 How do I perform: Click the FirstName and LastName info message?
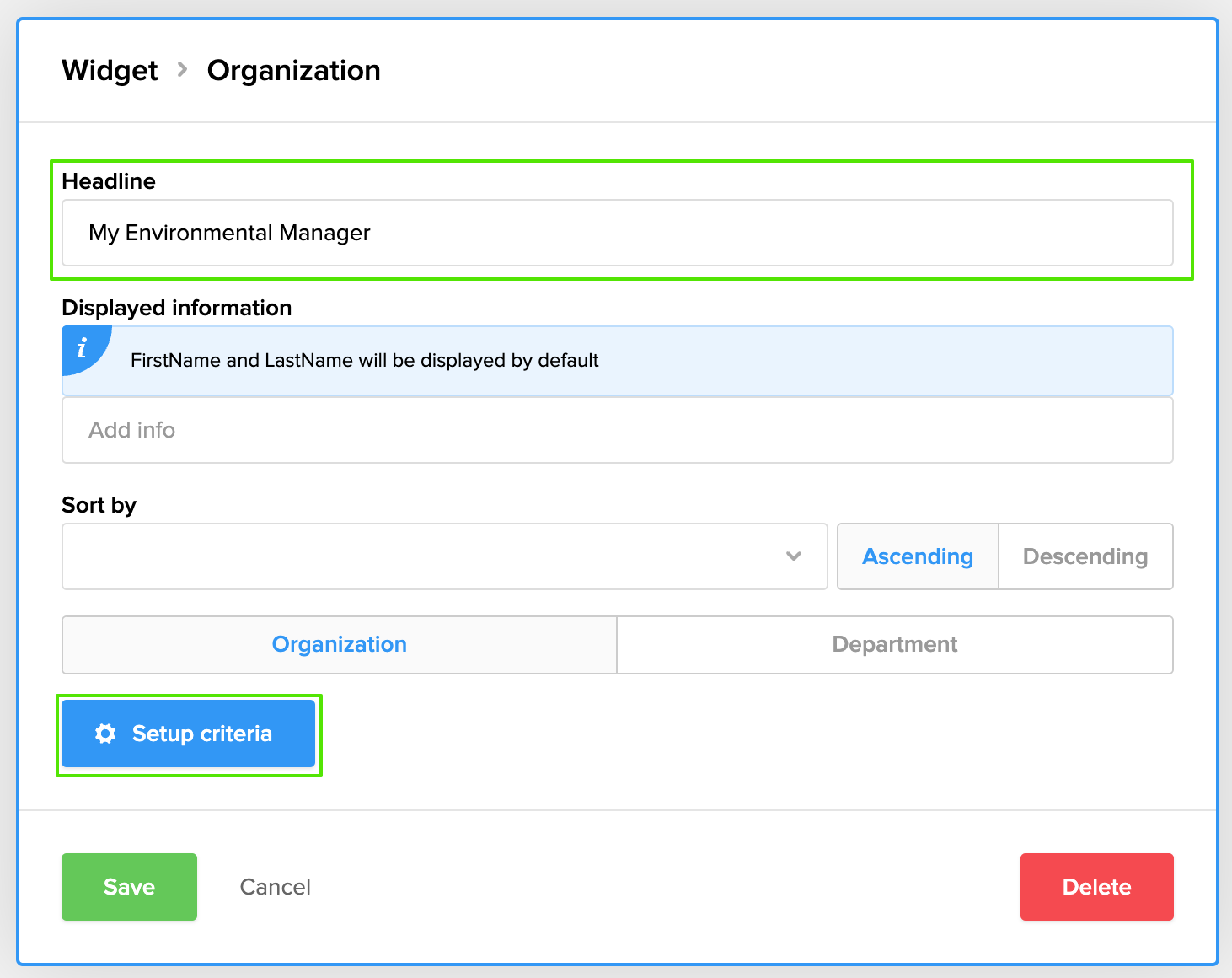coord(364,361)
